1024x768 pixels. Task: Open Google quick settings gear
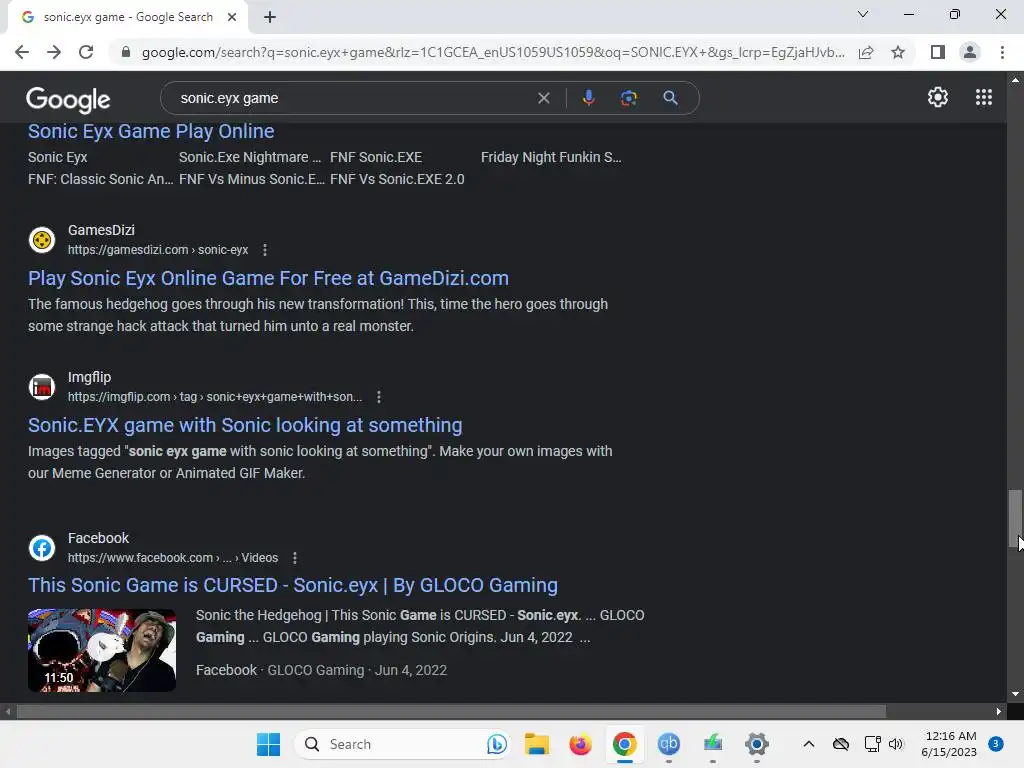point(938,97)
